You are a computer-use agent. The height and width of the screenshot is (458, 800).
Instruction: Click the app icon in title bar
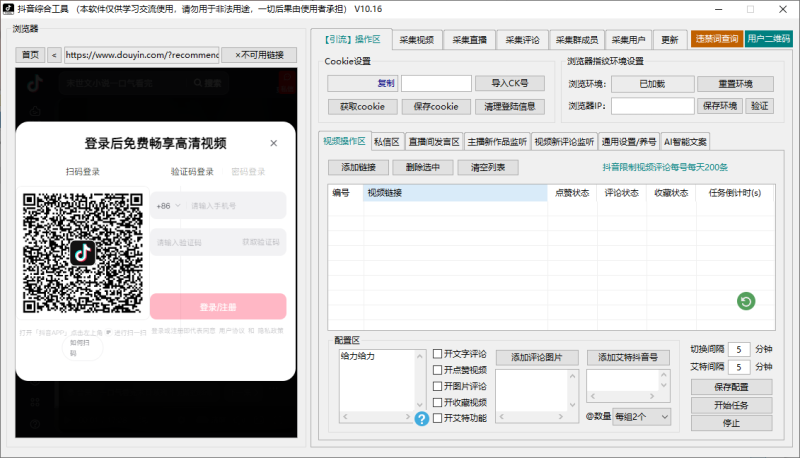pos(8,9)
